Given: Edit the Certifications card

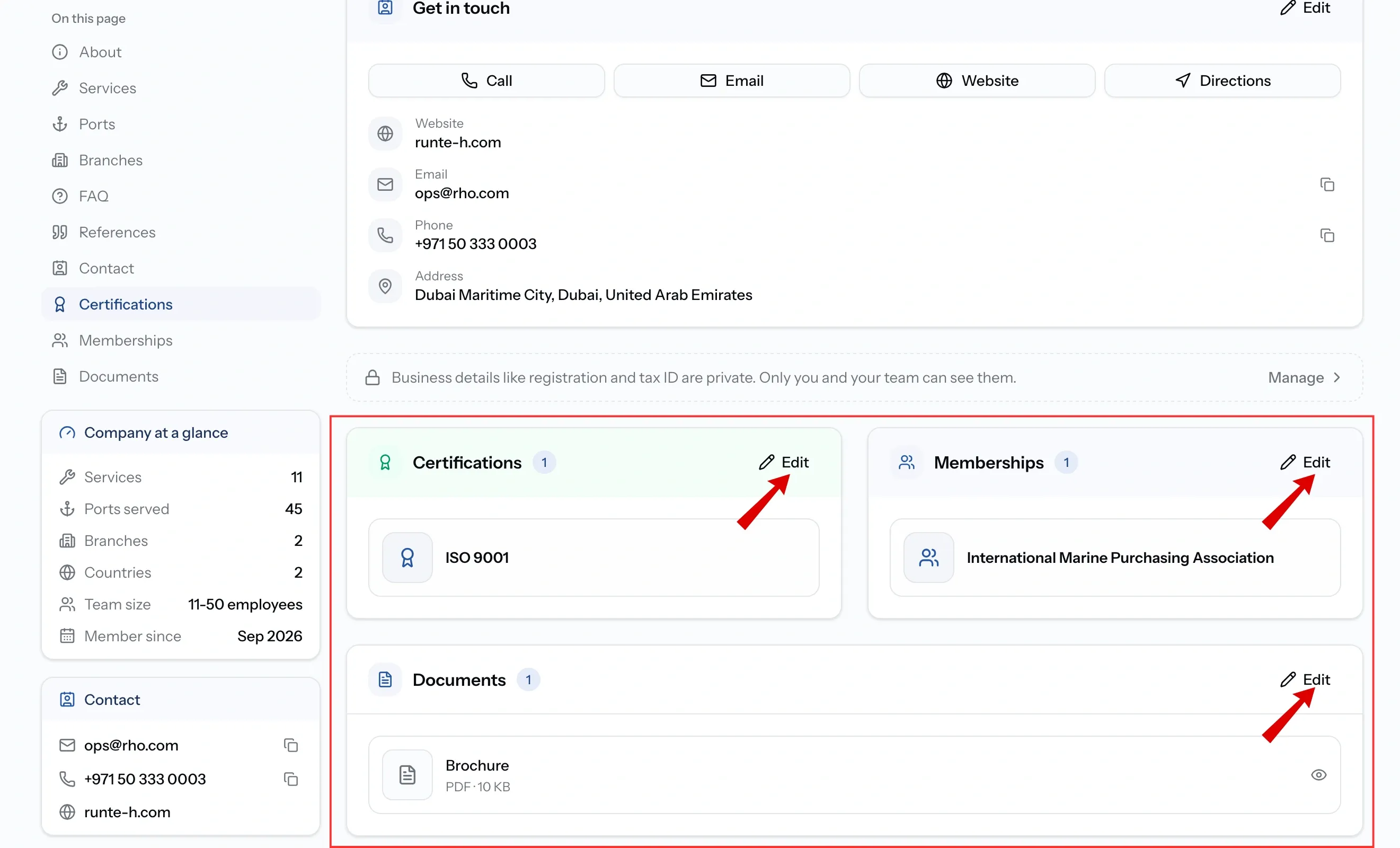Looking at the screenshot, I should [x=784, y=462].
